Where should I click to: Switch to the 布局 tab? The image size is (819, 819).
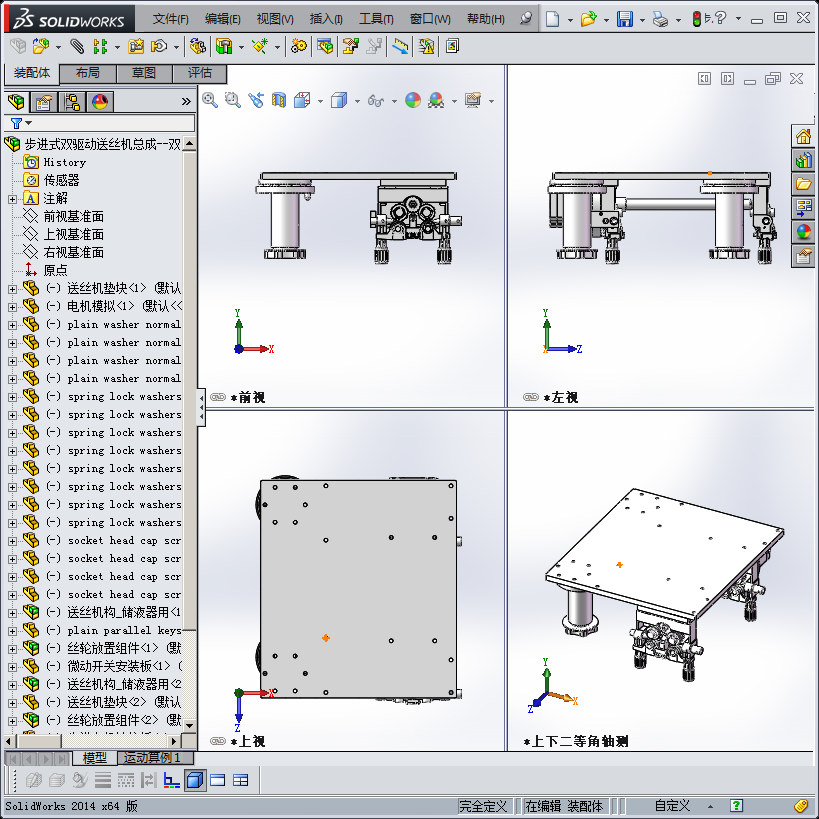pos(88,73)
